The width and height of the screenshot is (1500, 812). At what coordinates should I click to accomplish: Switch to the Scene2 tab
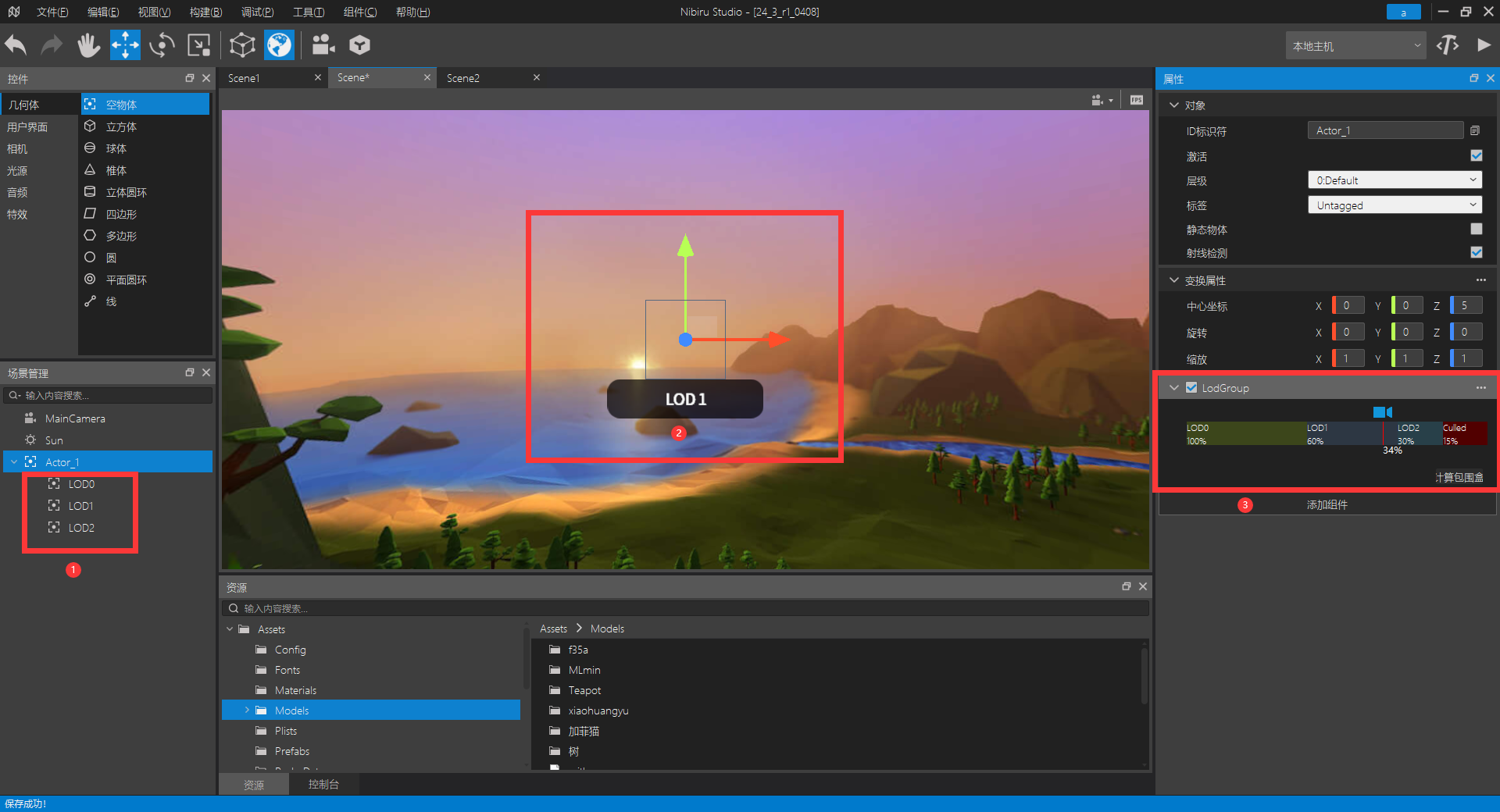463,78
